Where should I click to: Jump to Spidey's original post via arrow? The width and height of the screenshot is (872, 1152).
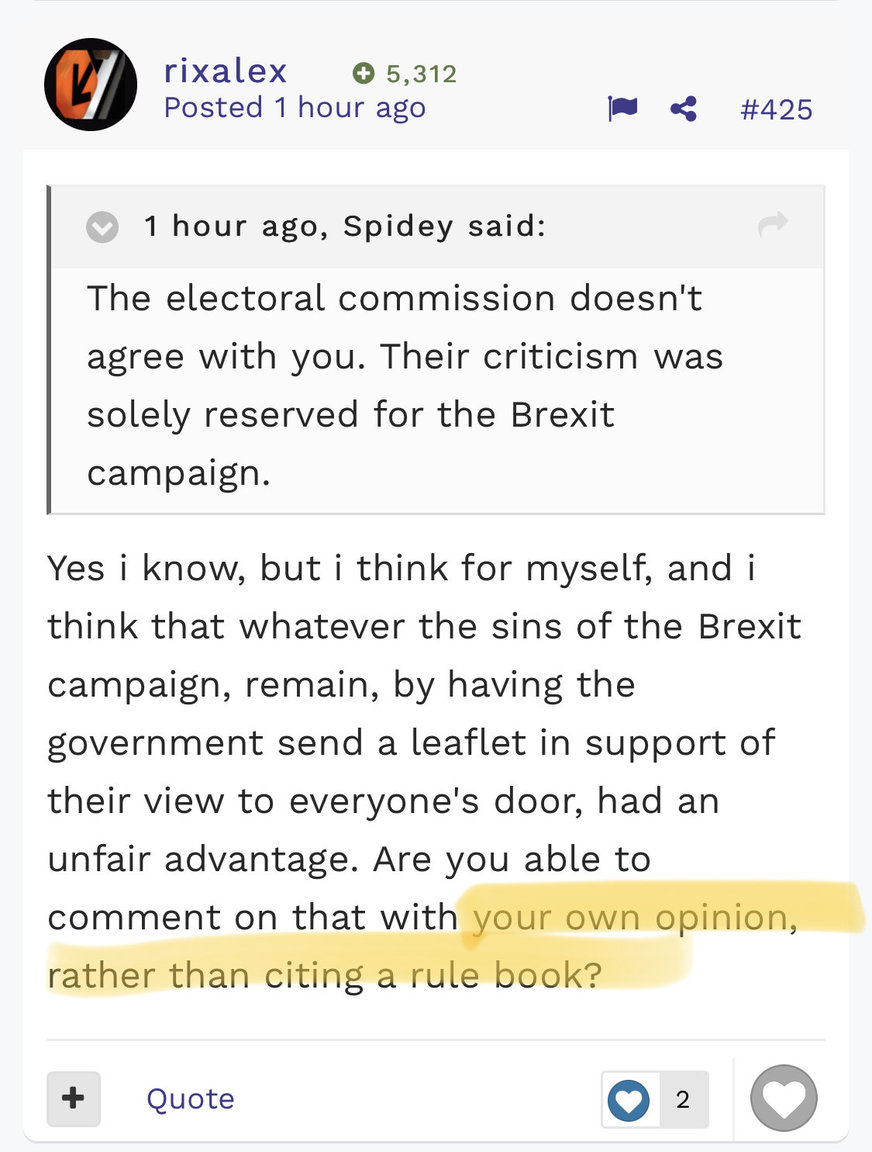(x=773, y=225)
